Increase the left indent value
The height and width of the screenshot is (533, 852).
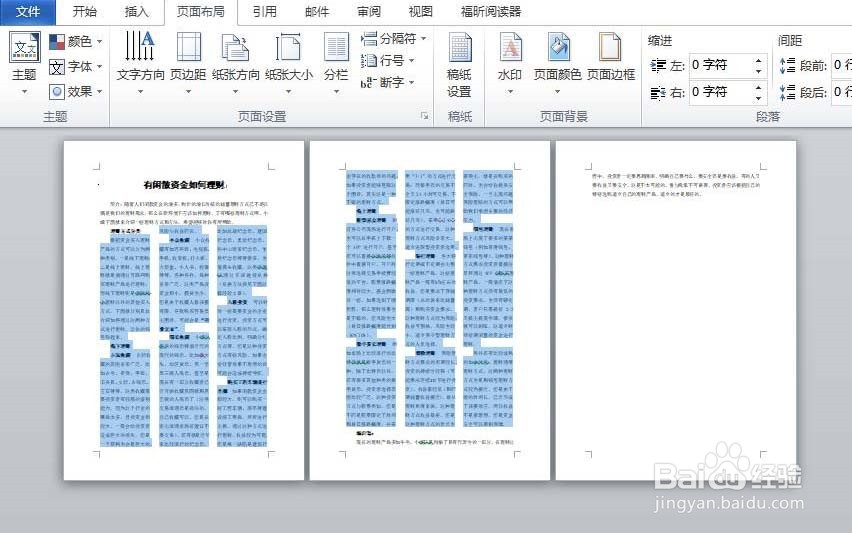[759, 60]
